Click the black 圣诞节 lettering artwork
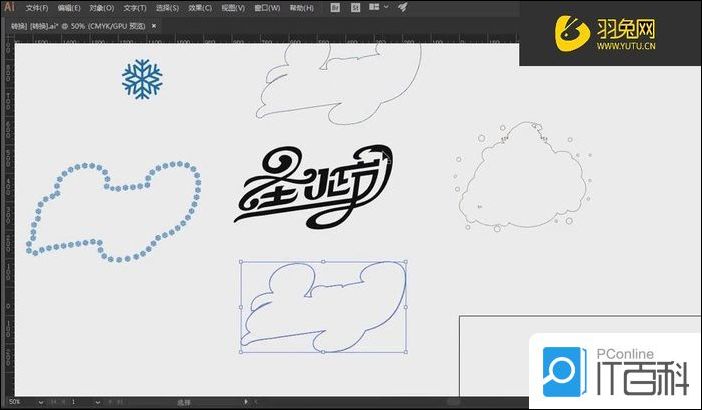Screen dimensions: 702x410 [313, 186]
